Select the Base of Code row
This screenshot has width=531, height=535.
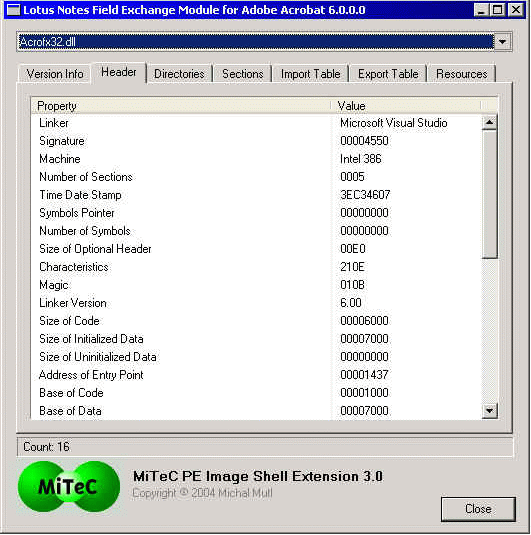pos(256,393)
